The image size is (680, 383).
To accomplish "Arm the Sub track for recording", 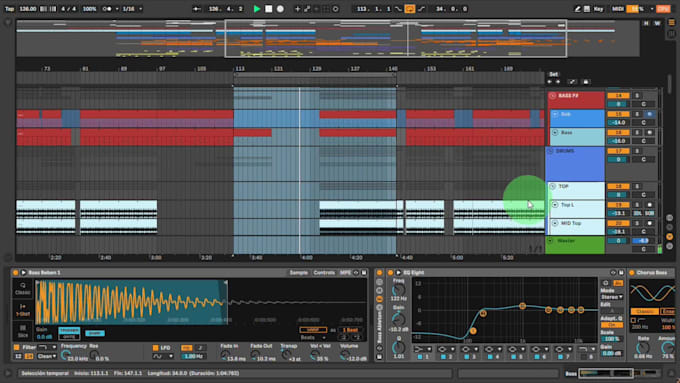I will click(x=649, y=114).
